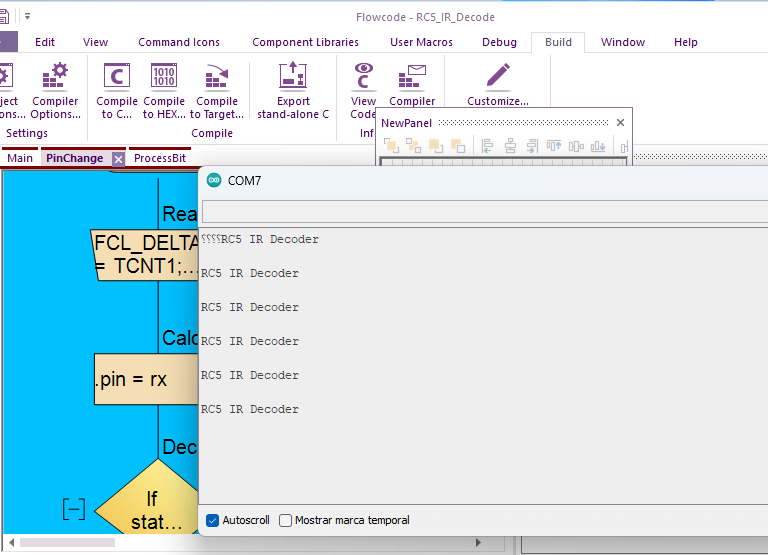This screenshot has width=768, height=555.
Task: Open the Window ribbon tab
Action: pos(623,42)
